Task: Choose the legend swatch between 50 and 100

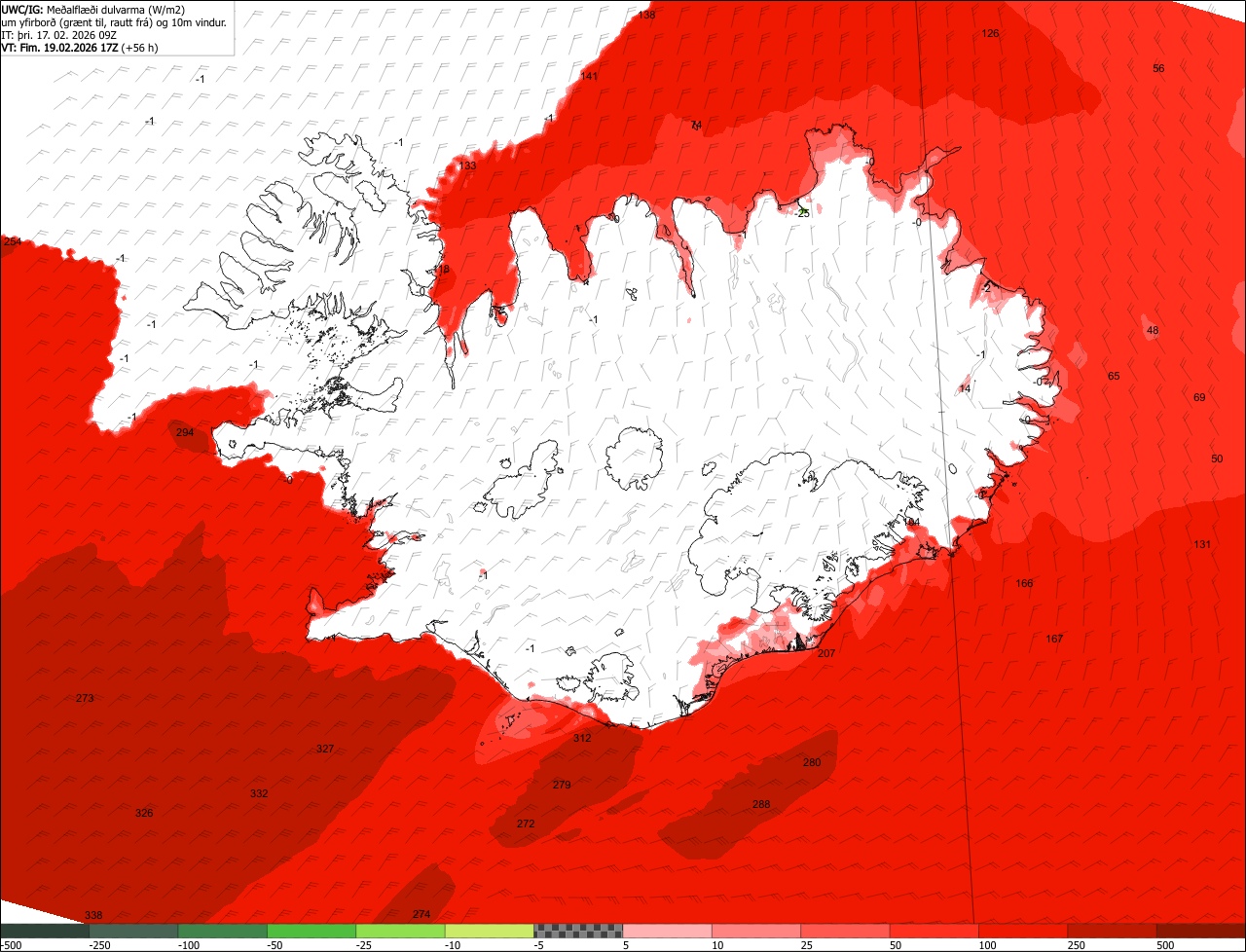Action: (934, 931)
